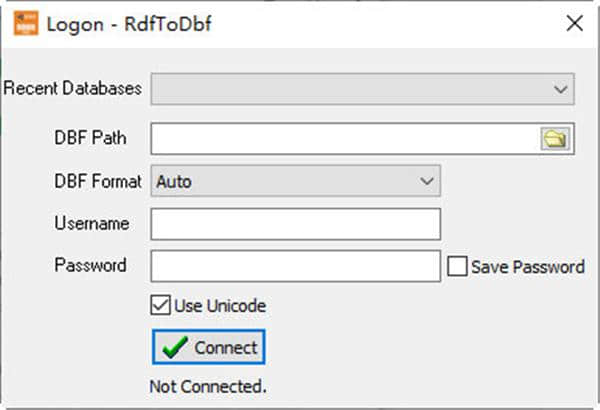Click the green checkmark icon on Connect
The height and width of the screenshot is (410, 600).
(174, 348)
